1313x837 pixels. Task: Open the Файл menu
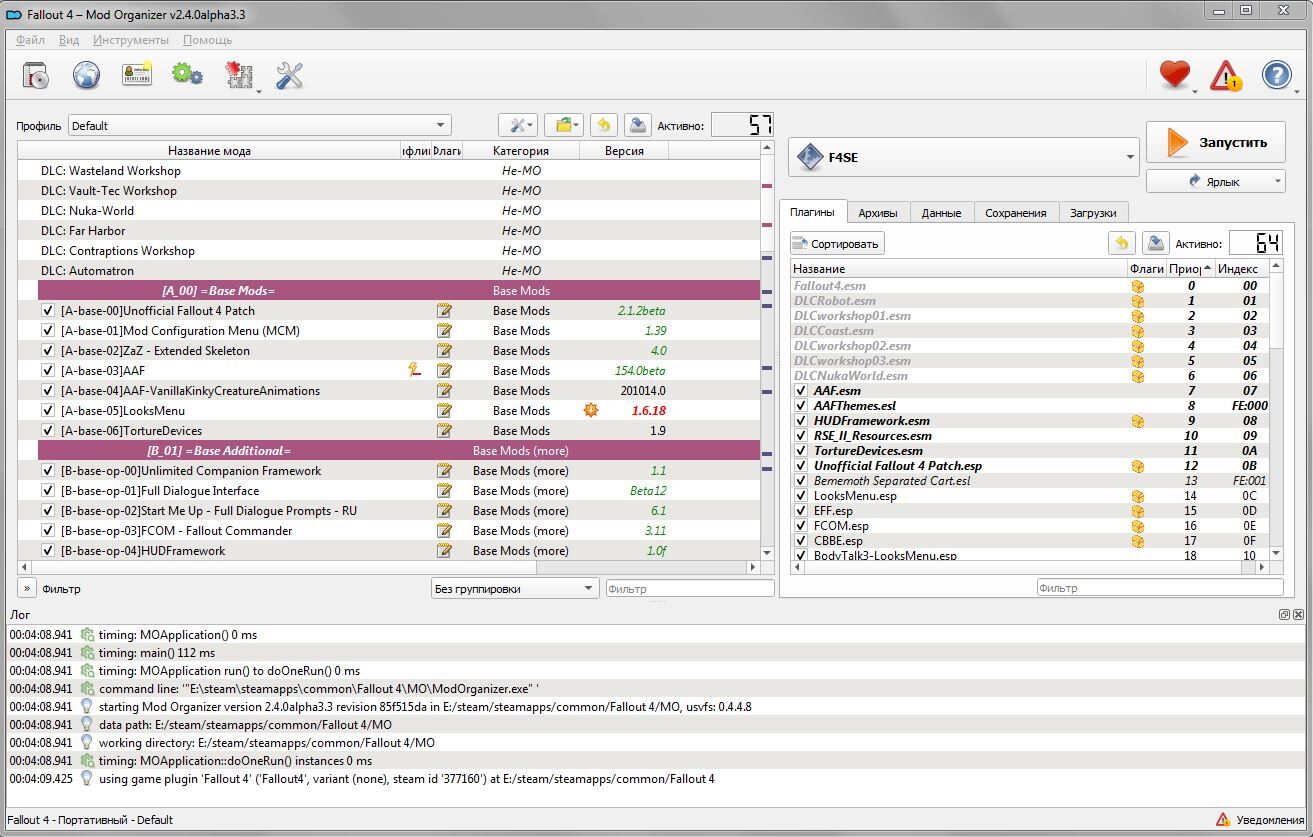point(30,40)
